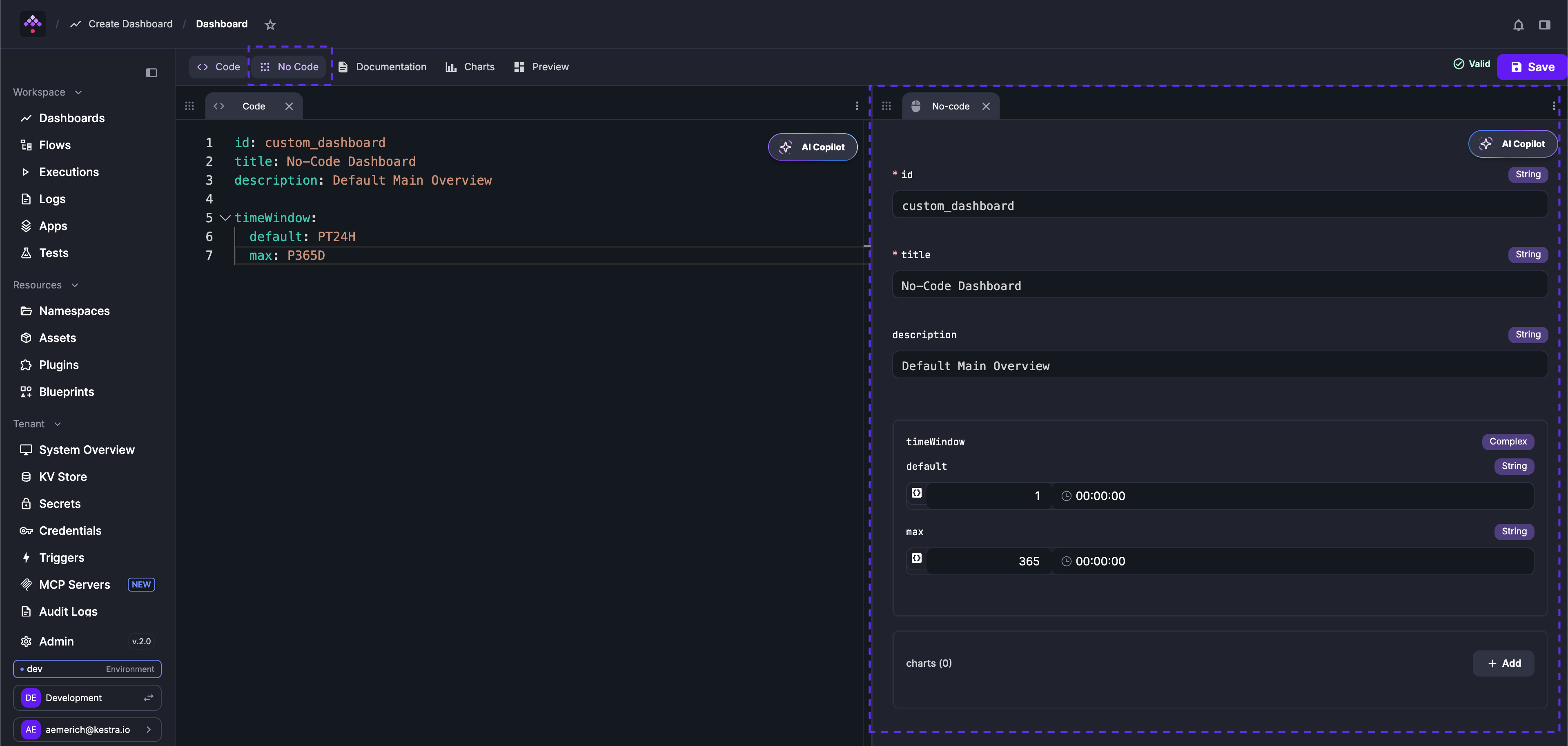This screenshot has width=1568, height=746.
Task: Close the Code panel tab
Action: [289, 106]
